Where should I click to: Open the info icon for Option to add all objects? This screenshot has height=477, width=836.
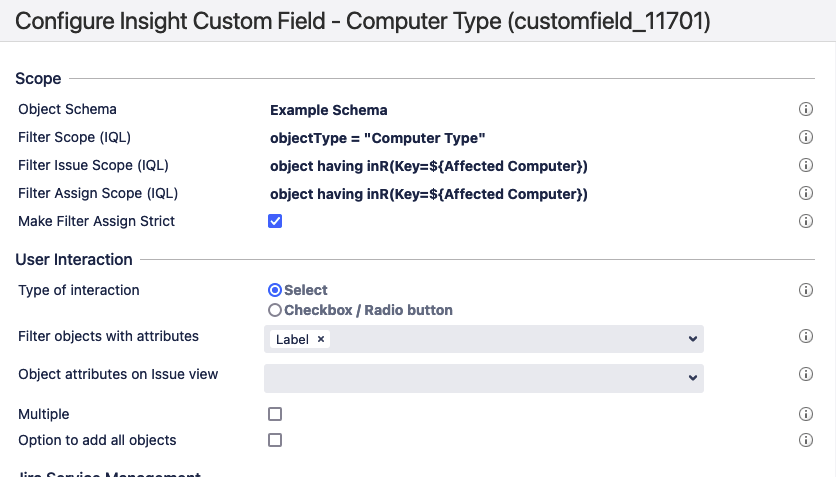tap(805, 440)
